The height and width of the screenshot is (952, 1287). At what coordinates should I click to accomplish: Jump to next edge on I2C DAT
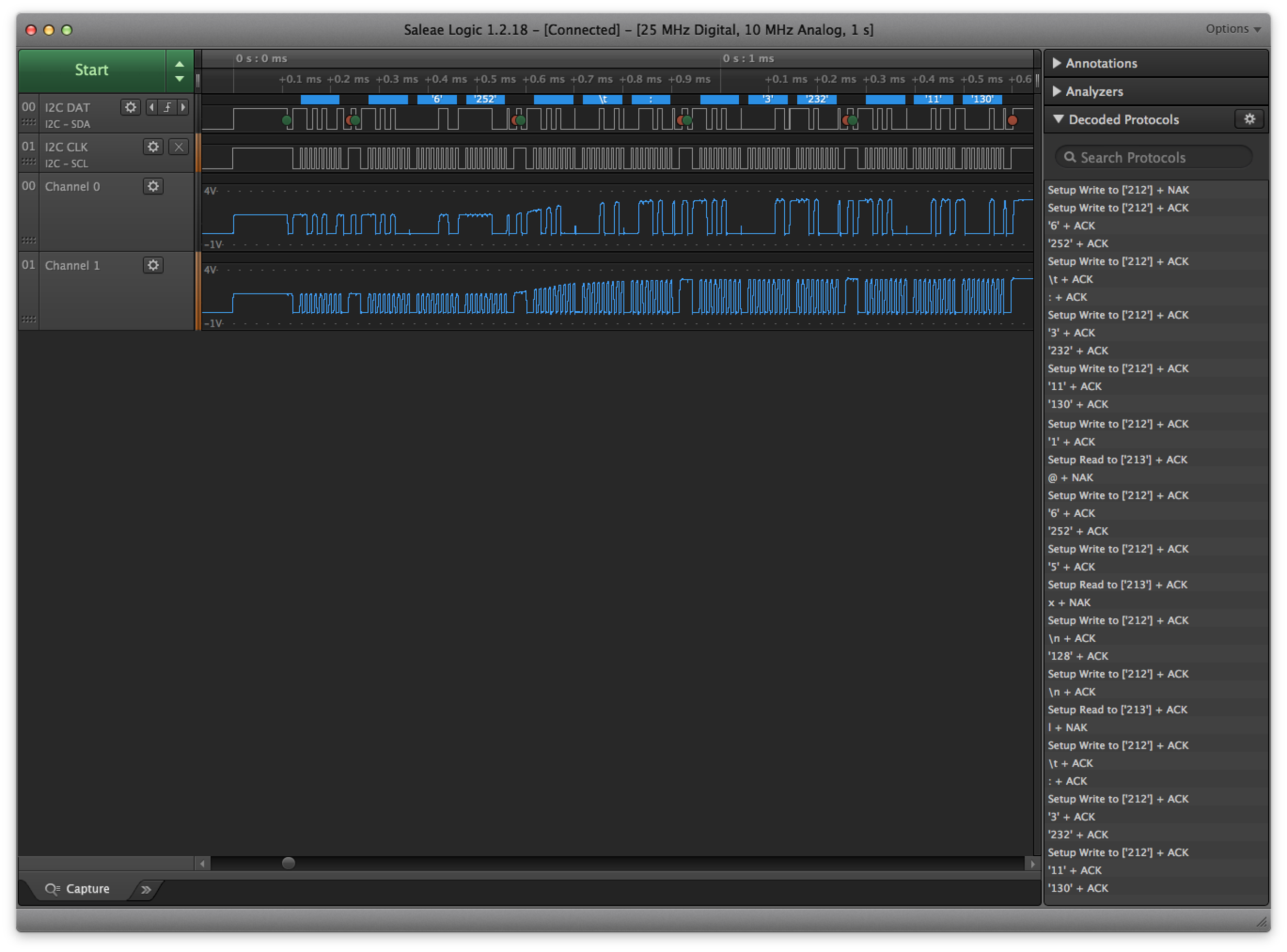tap(183, 107)
